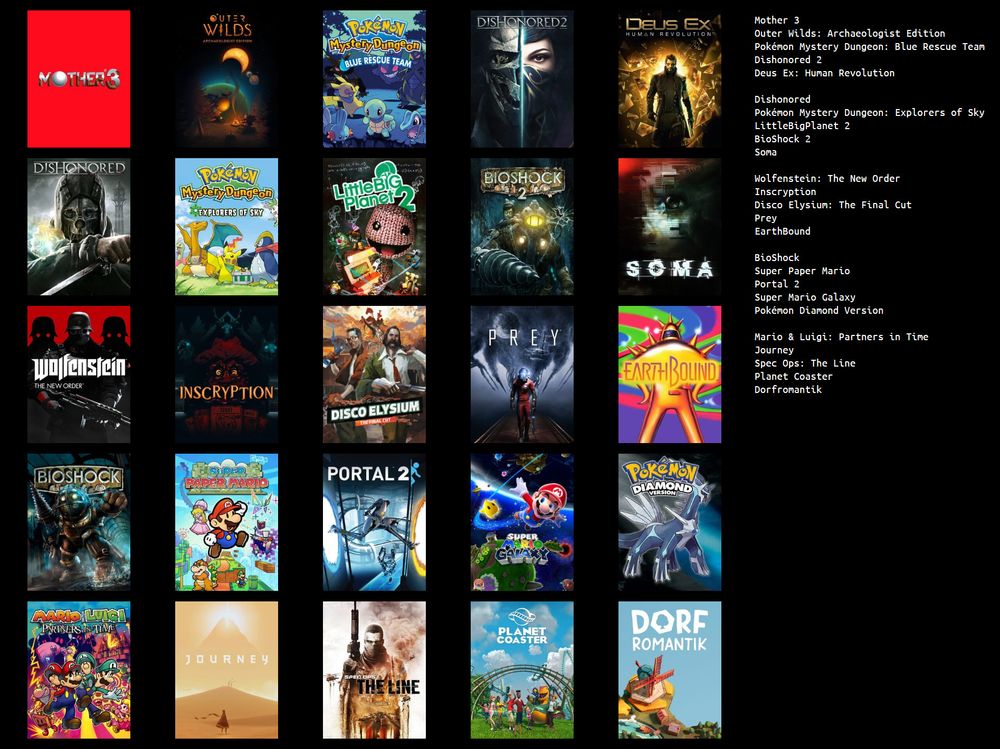Viewport: 1000px width, 749px height.
Task: Open the Super Paper Mario cover
Action: pyautogui.click(x=226, y=522)
